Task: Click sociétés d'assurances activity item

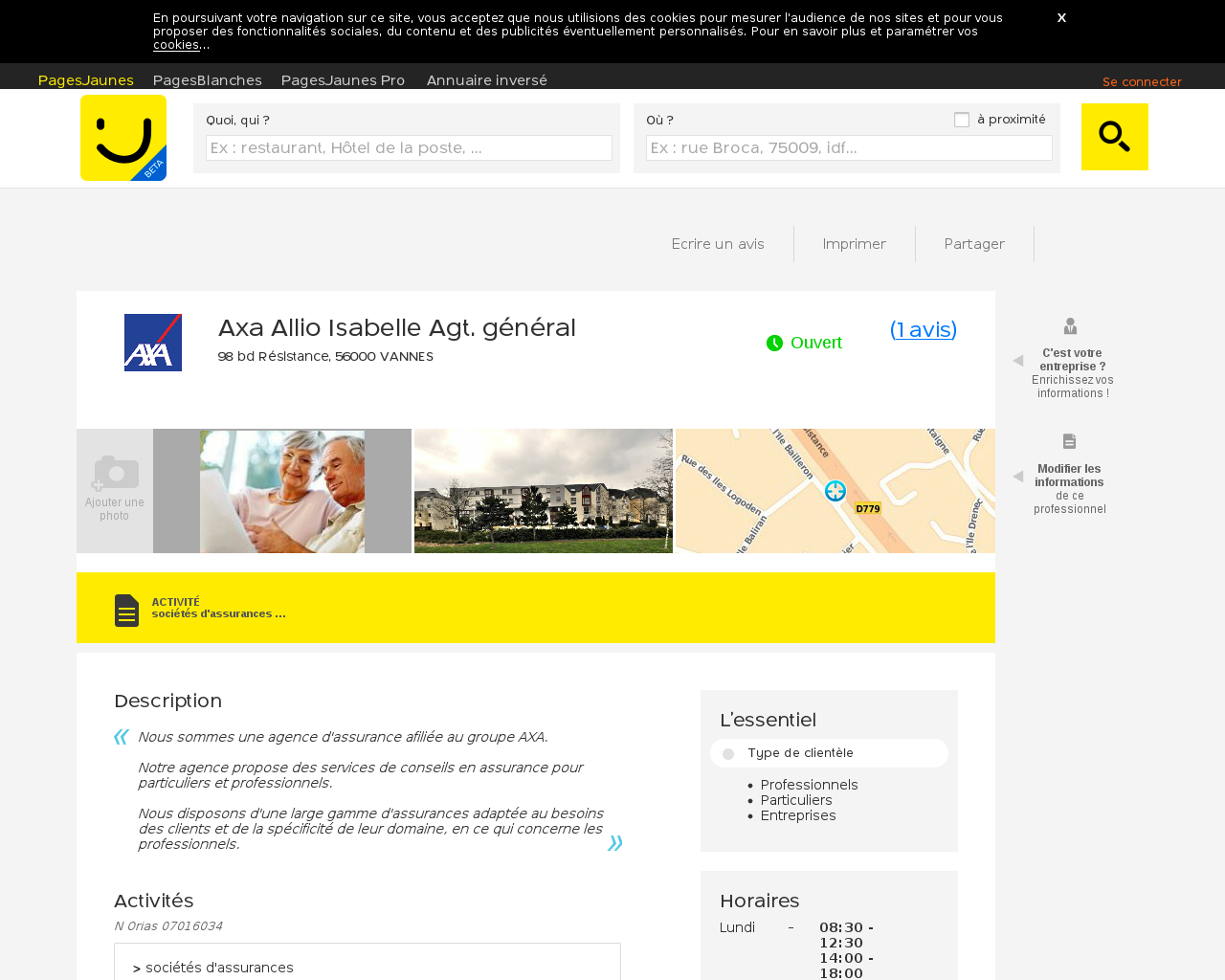Action: [219, 968]
